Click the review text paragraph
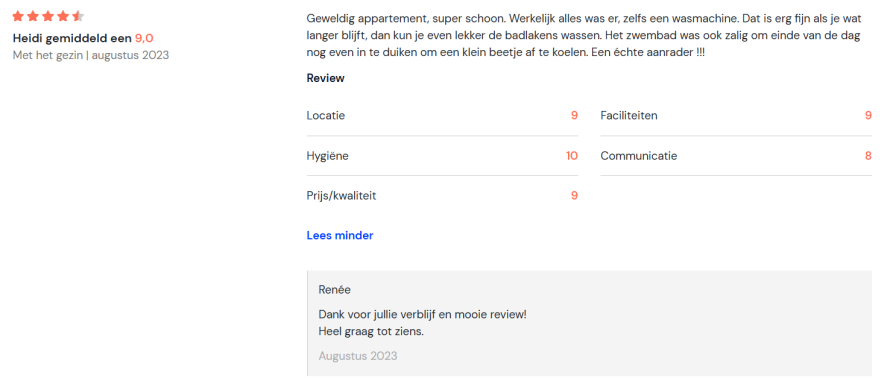This screenshot has height=384, width=890. pos(584,35)
